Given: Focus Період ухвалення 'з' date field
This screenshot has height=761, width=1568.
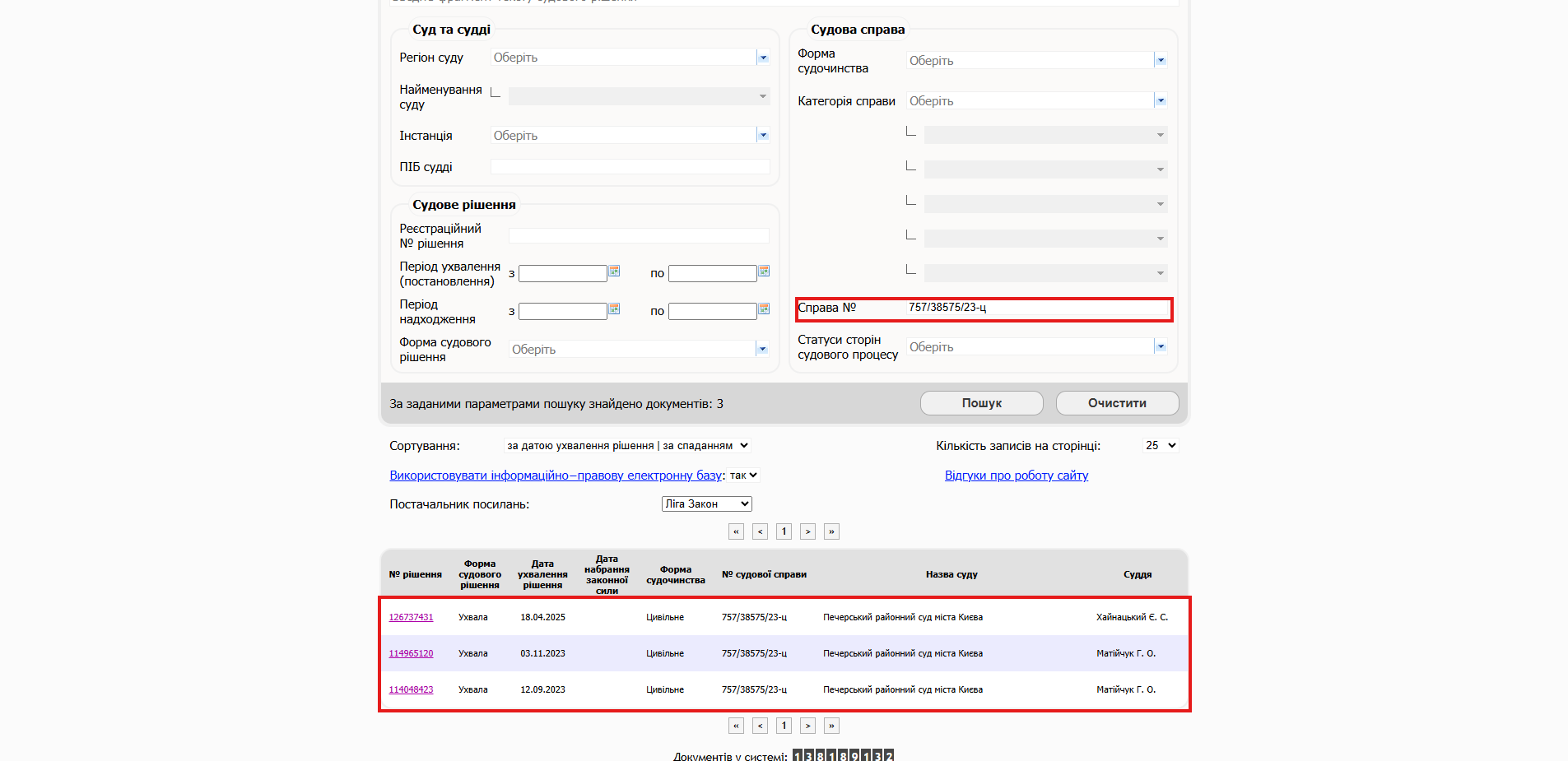Looking at the screenshot, I should point(563,273).
